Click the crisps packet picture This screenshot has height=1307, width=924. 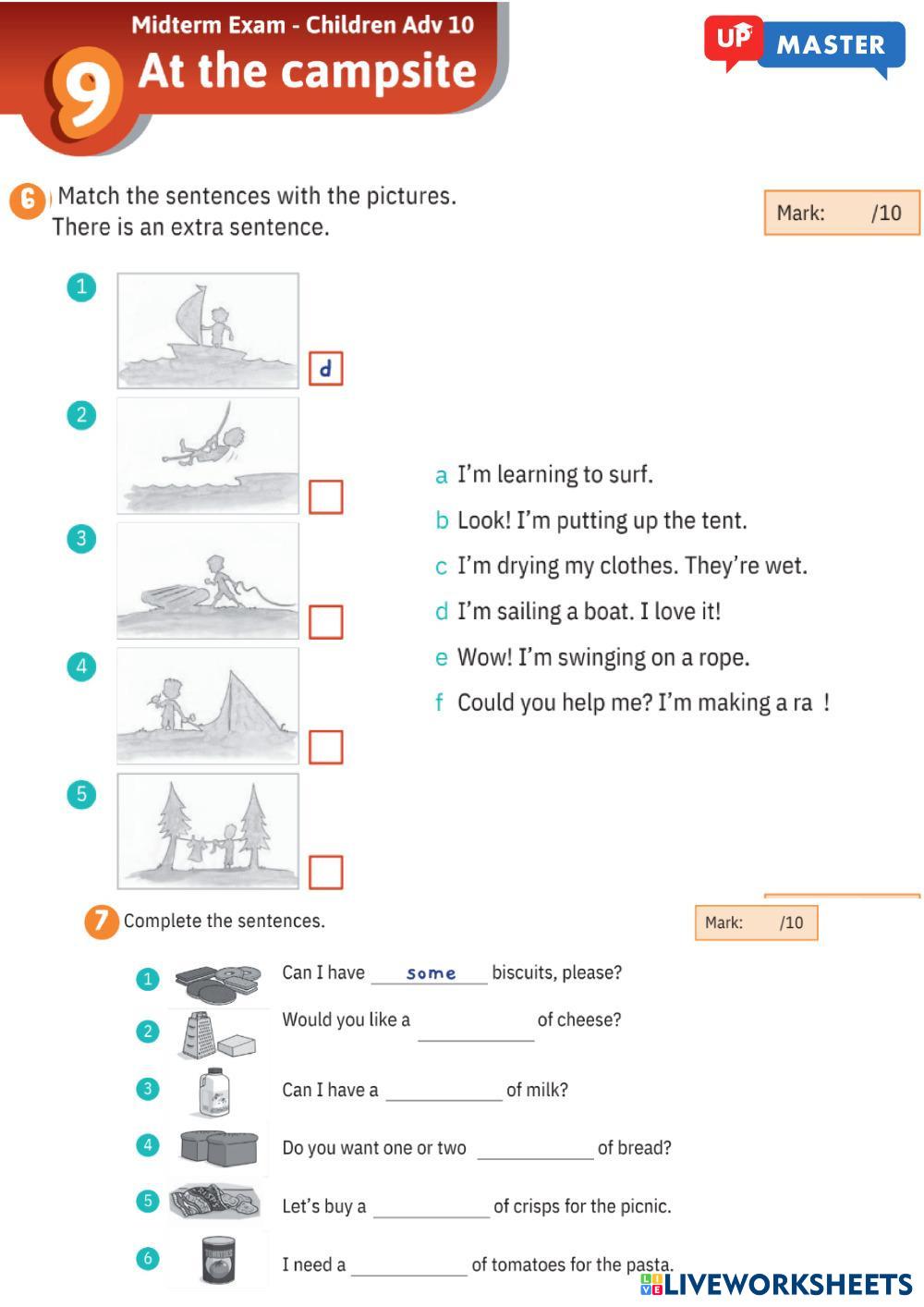(x=214, y=1203)
